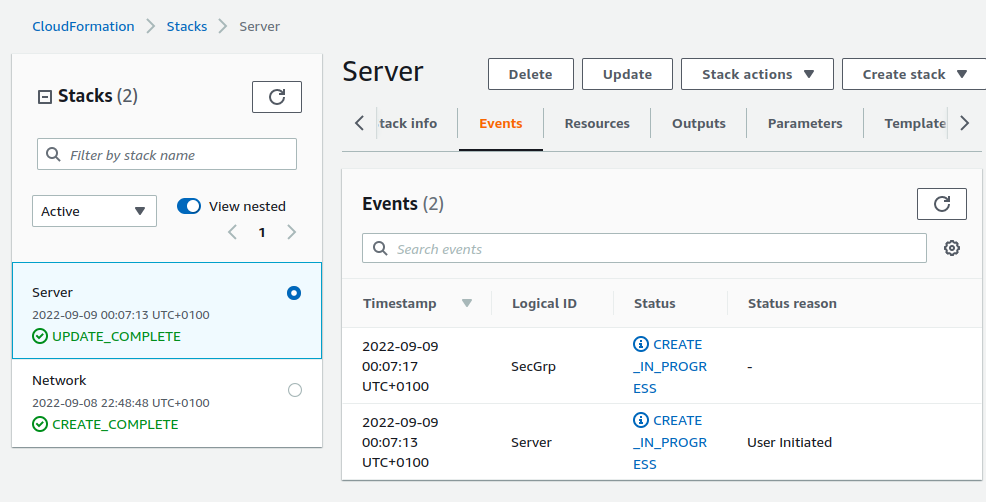This screenshot has width=986, height=502.
Task: Click Logical ID column header
Action: click(x=544, y=303)
